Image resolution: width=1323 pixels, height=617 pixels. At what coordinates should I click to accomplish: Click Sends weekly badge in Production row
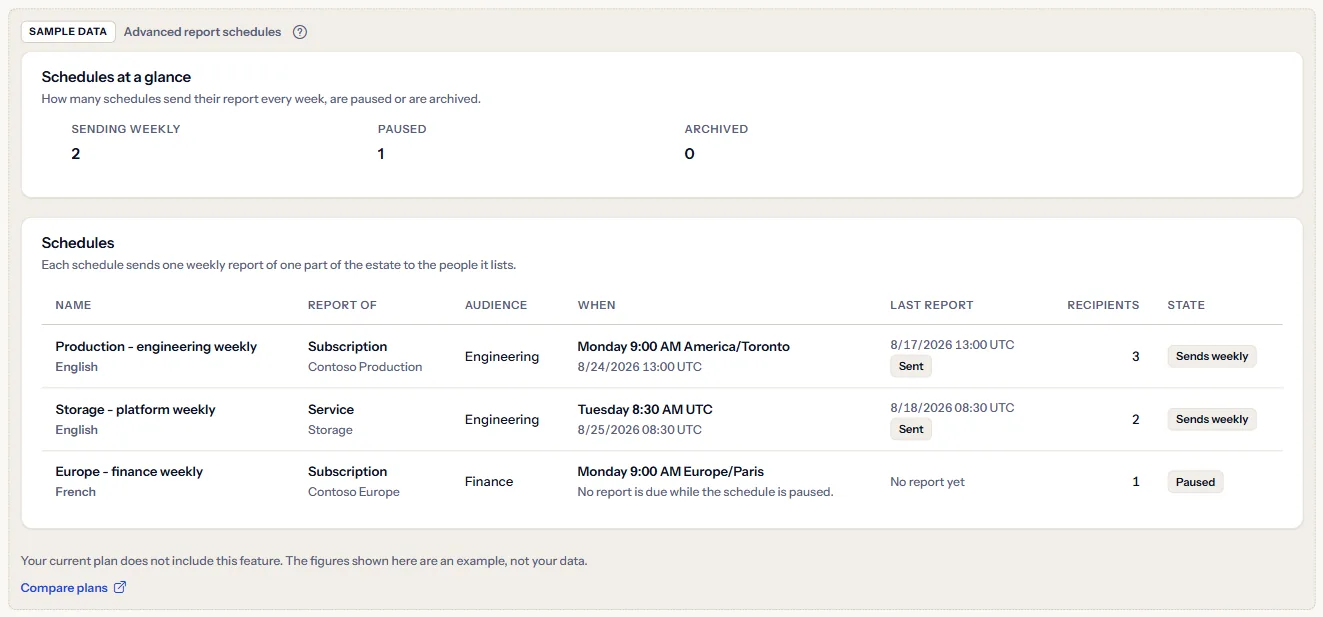pyautogui.click(x=1212, y=357)
